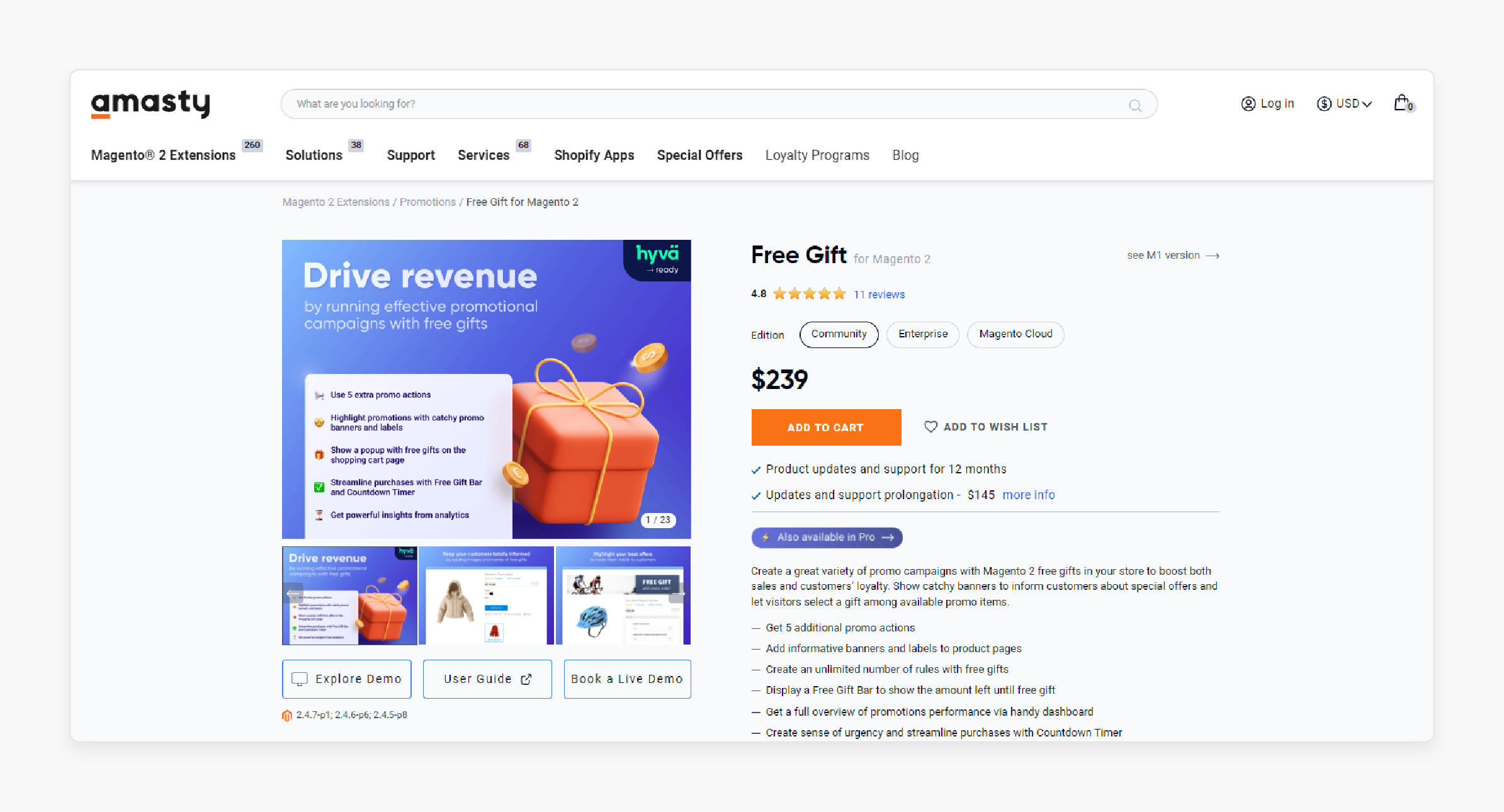1504x812 pixels.
Task: Click the ADD TO CART button
Action: point(826,428)
